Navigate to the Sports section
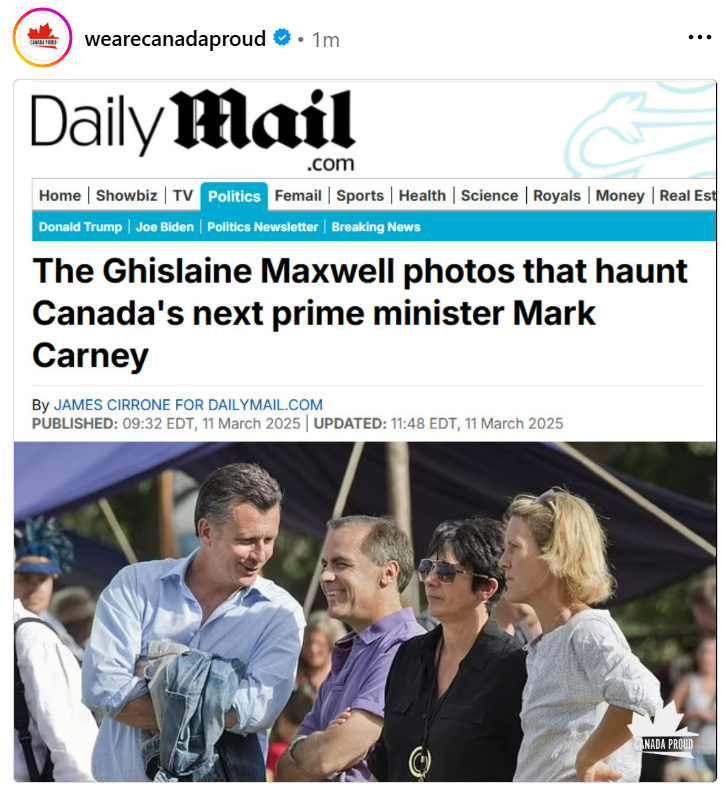 tap(360, 196)
